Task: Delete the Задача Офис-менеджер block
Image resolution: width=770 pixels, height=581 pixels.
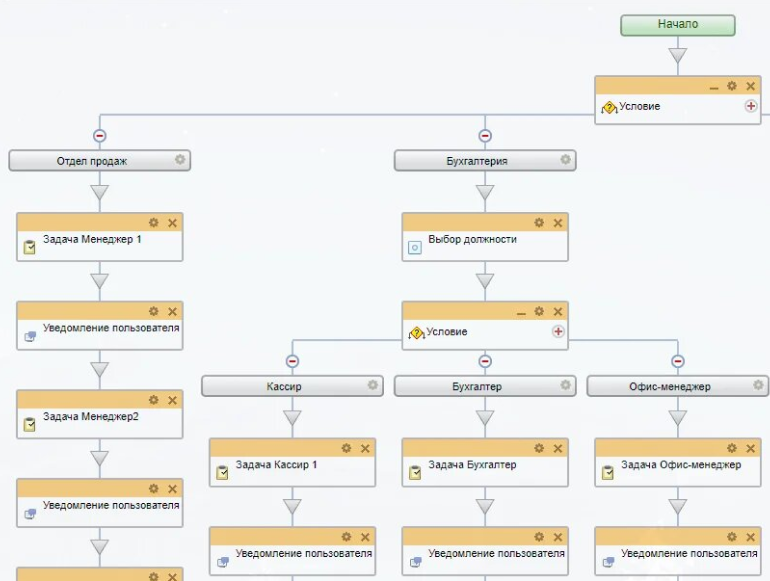Action: pos(750,448)
